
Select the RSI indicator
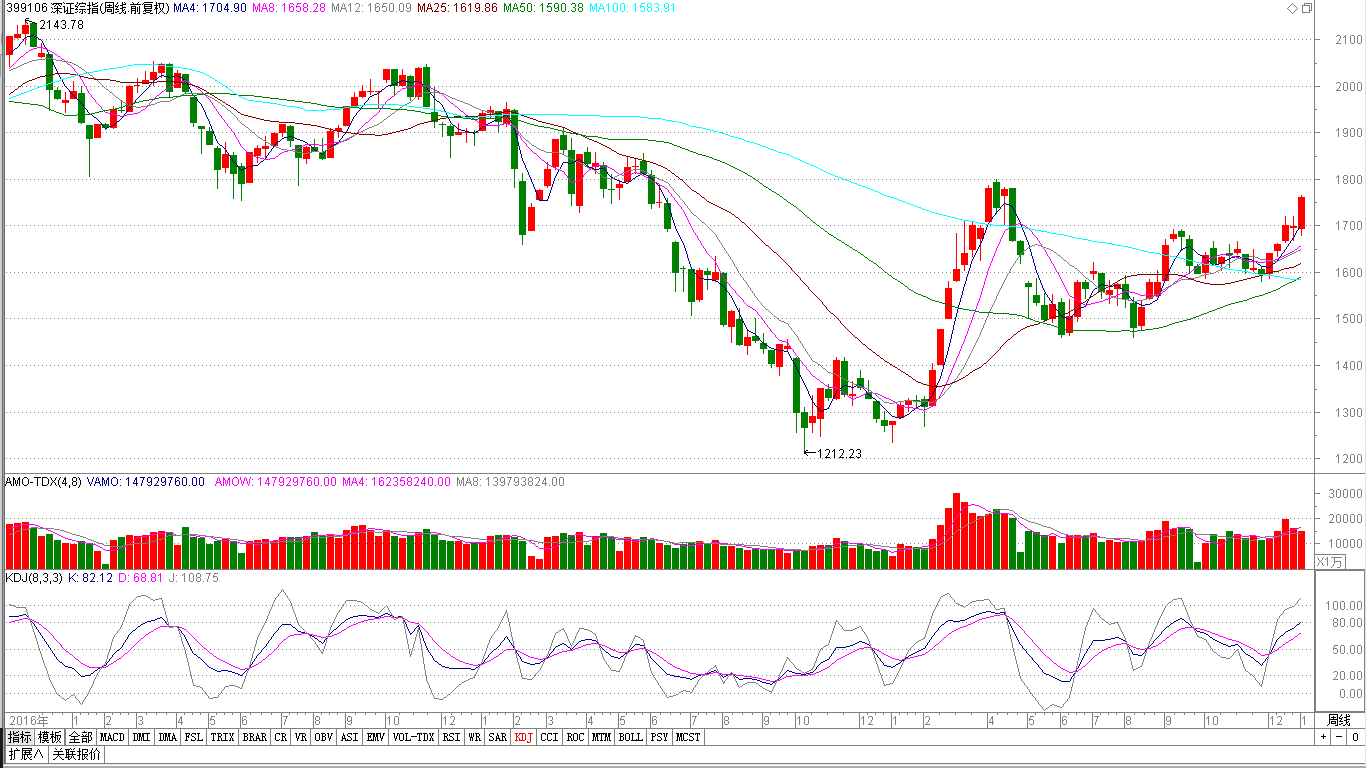coord(451,737)
